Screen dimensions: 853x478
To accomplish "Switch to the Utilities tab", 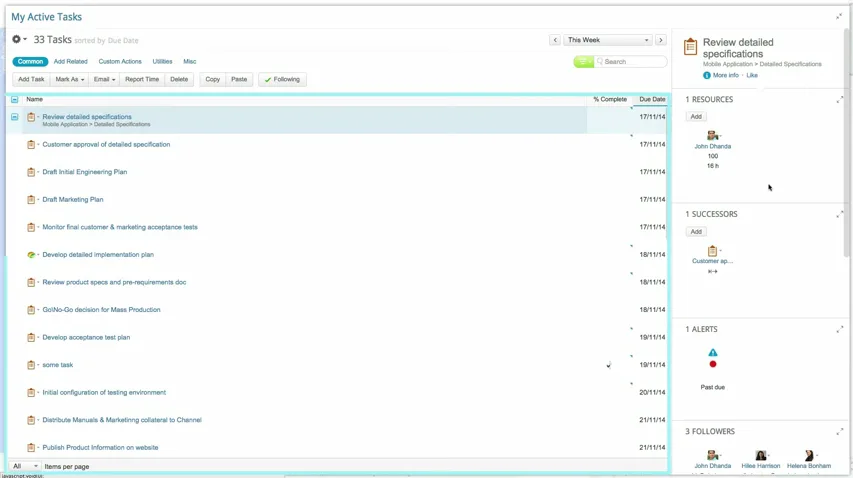I will (163, 61).
